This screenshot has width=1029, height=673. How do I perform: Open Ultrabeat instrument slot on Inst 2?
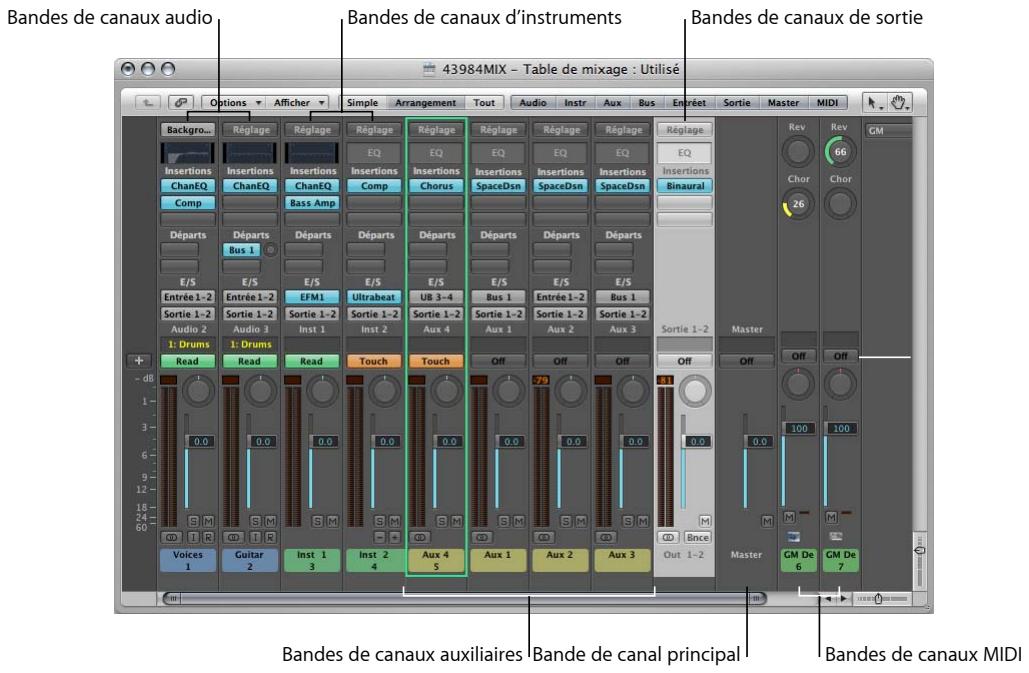point(373,297)
